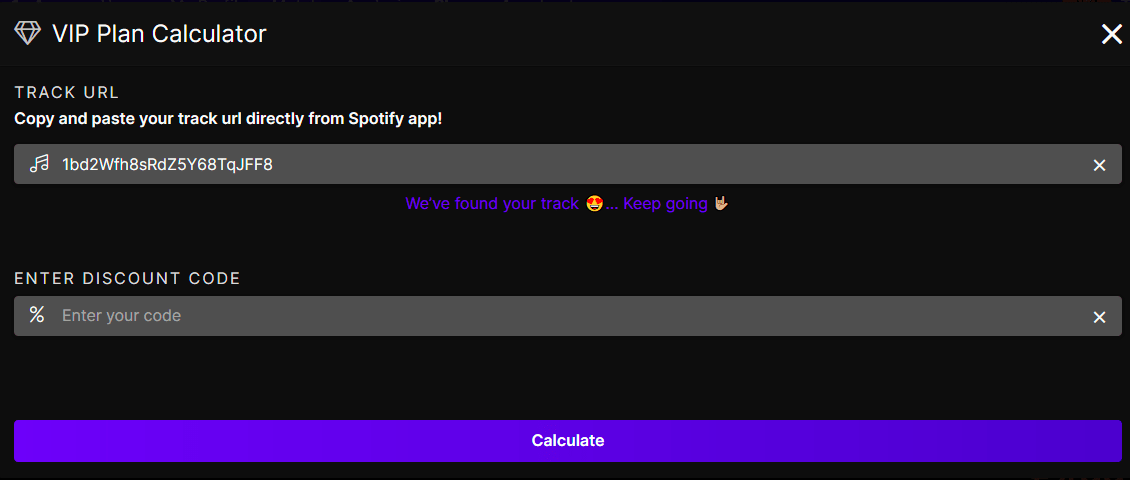Click the We've found your track message

pos(492,204)
